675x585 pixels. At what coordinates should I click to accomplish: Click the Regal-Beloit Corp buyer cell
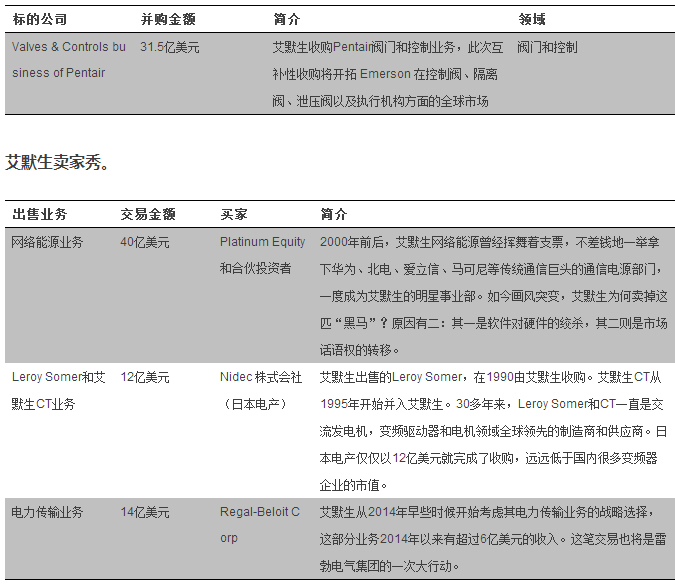[259, 525]
